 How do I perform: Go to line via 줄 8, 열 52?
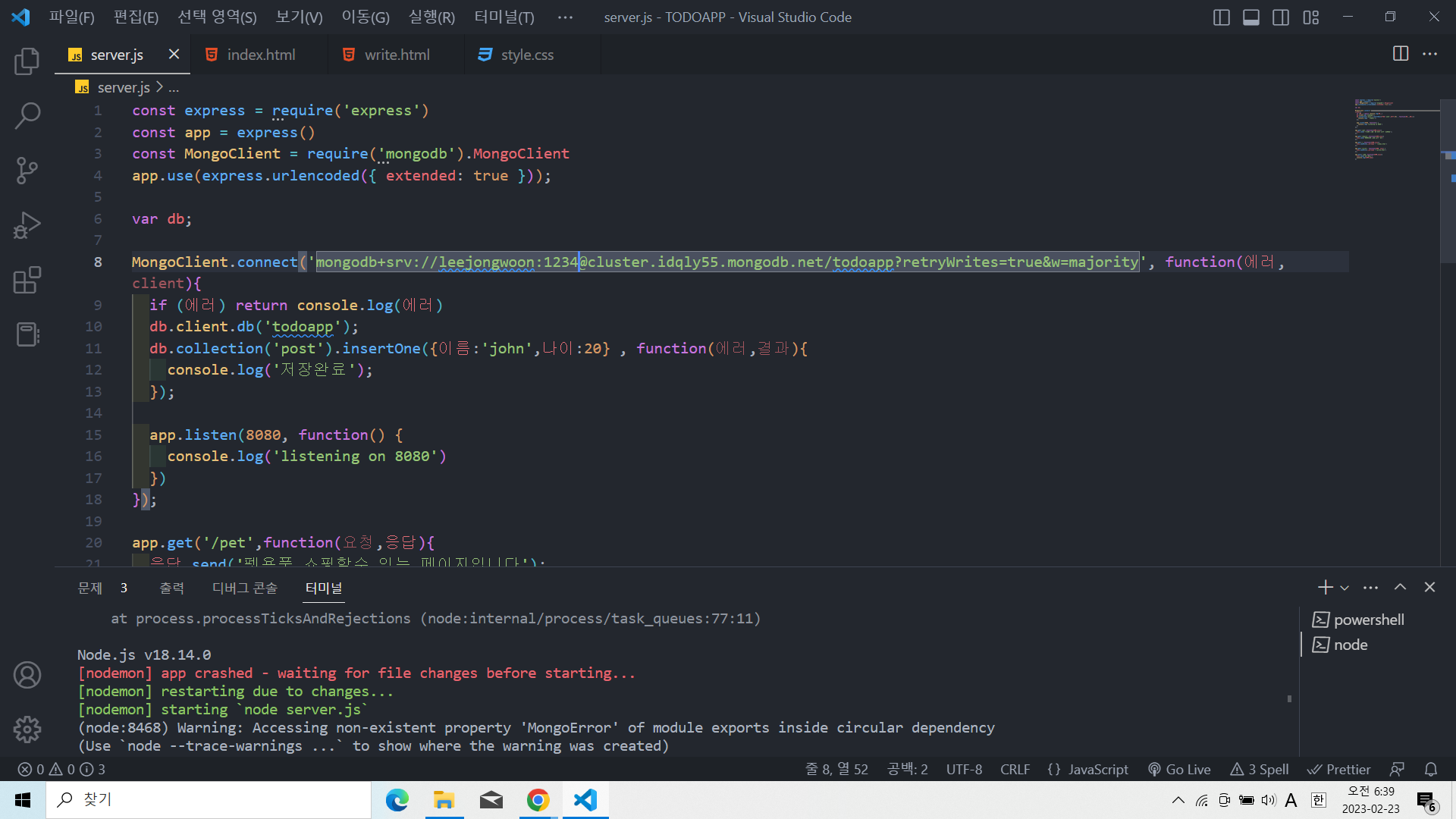click(836, 769)
